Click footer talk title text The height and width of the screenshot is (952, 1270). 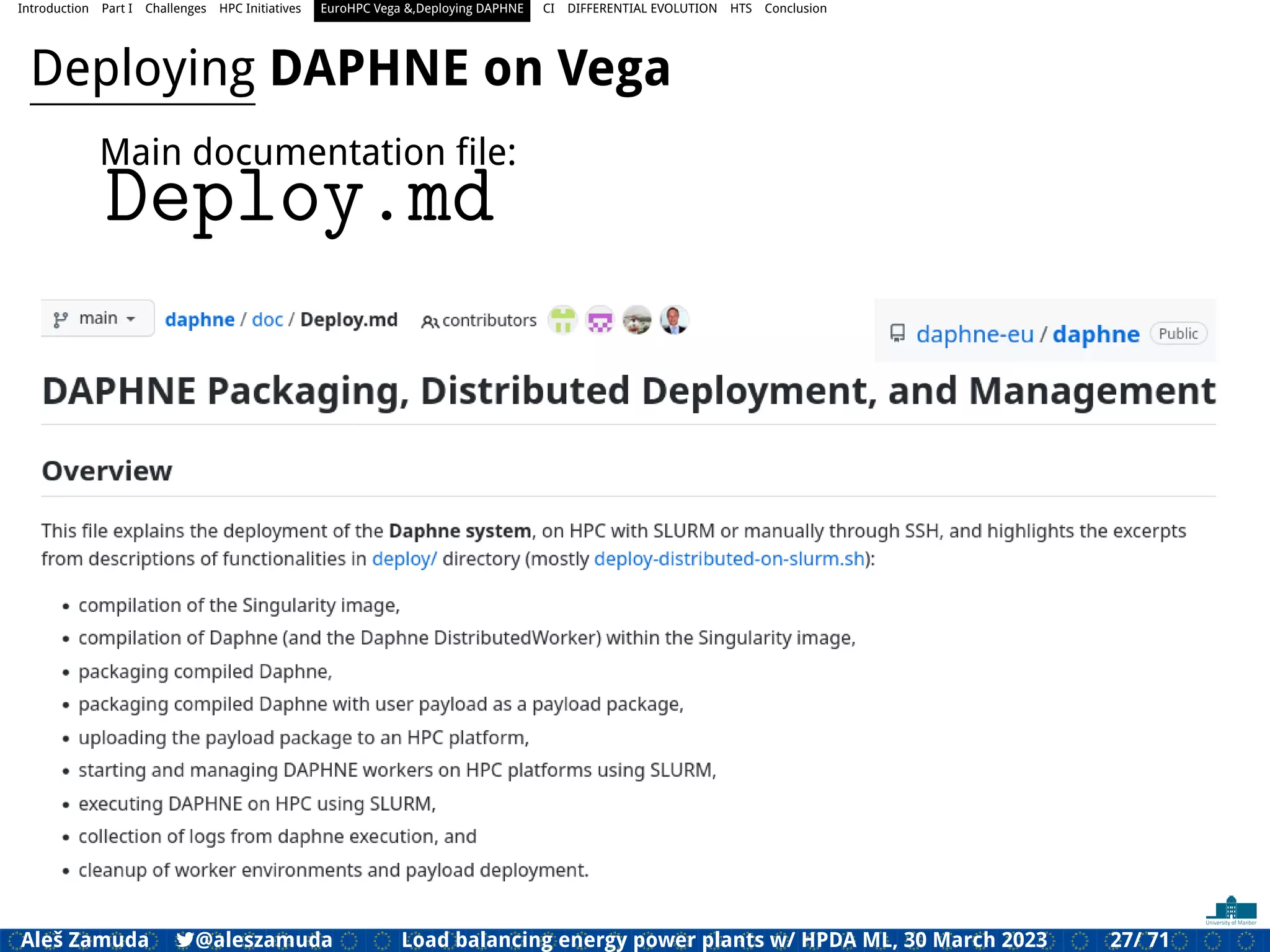click(724, 940)
